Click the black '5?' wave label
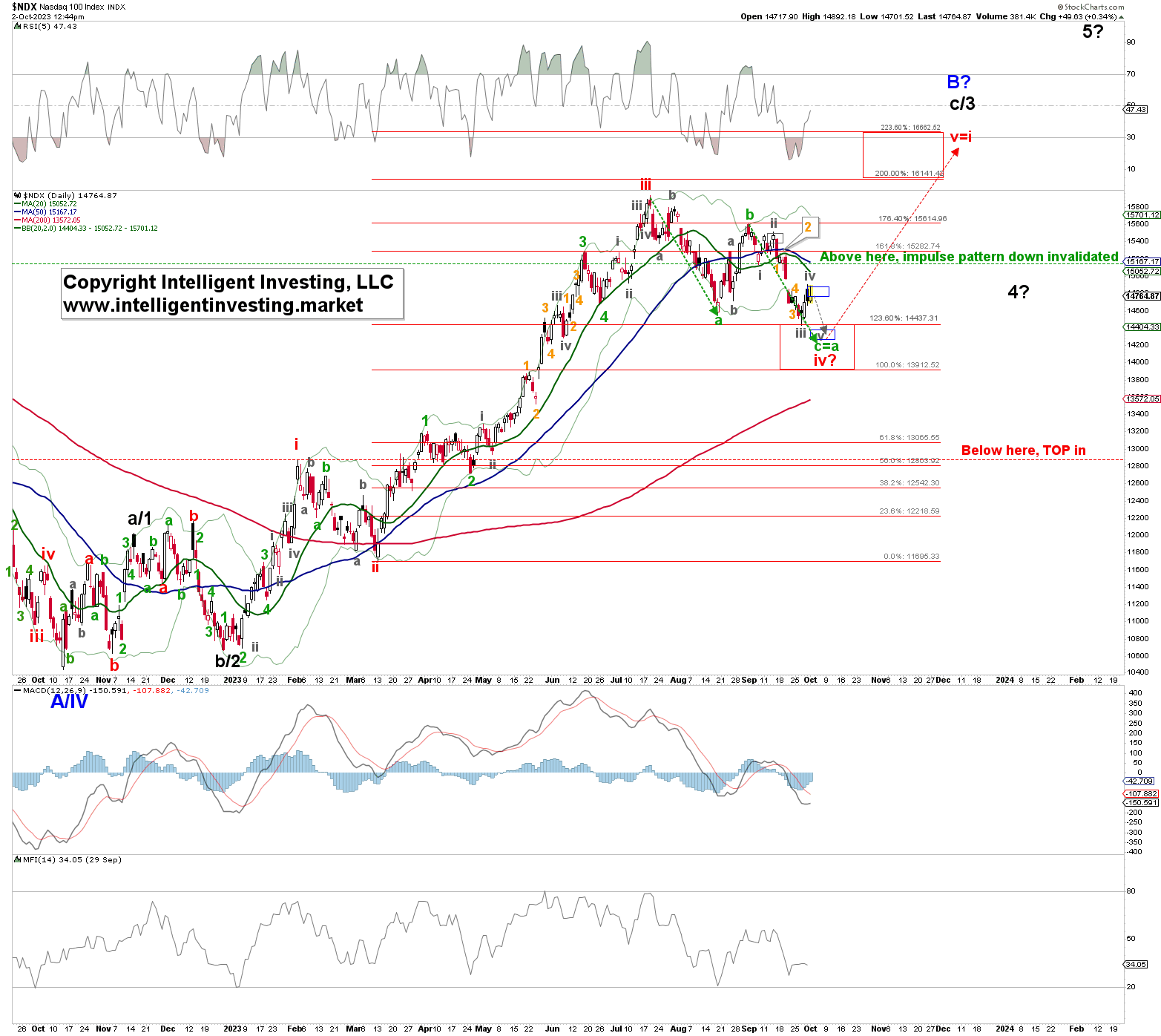 pyautogui.click(x=1093, y=31)
